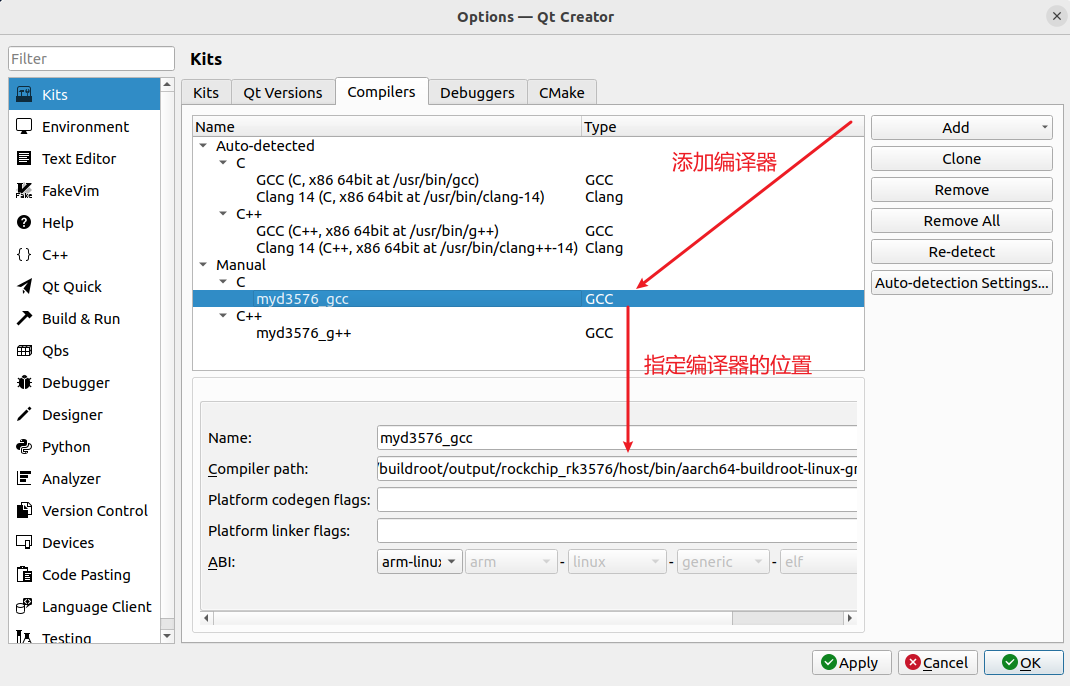Click the Compiler path input field
Viewport: 1070px width, 686px height.
tap(617, 469)
